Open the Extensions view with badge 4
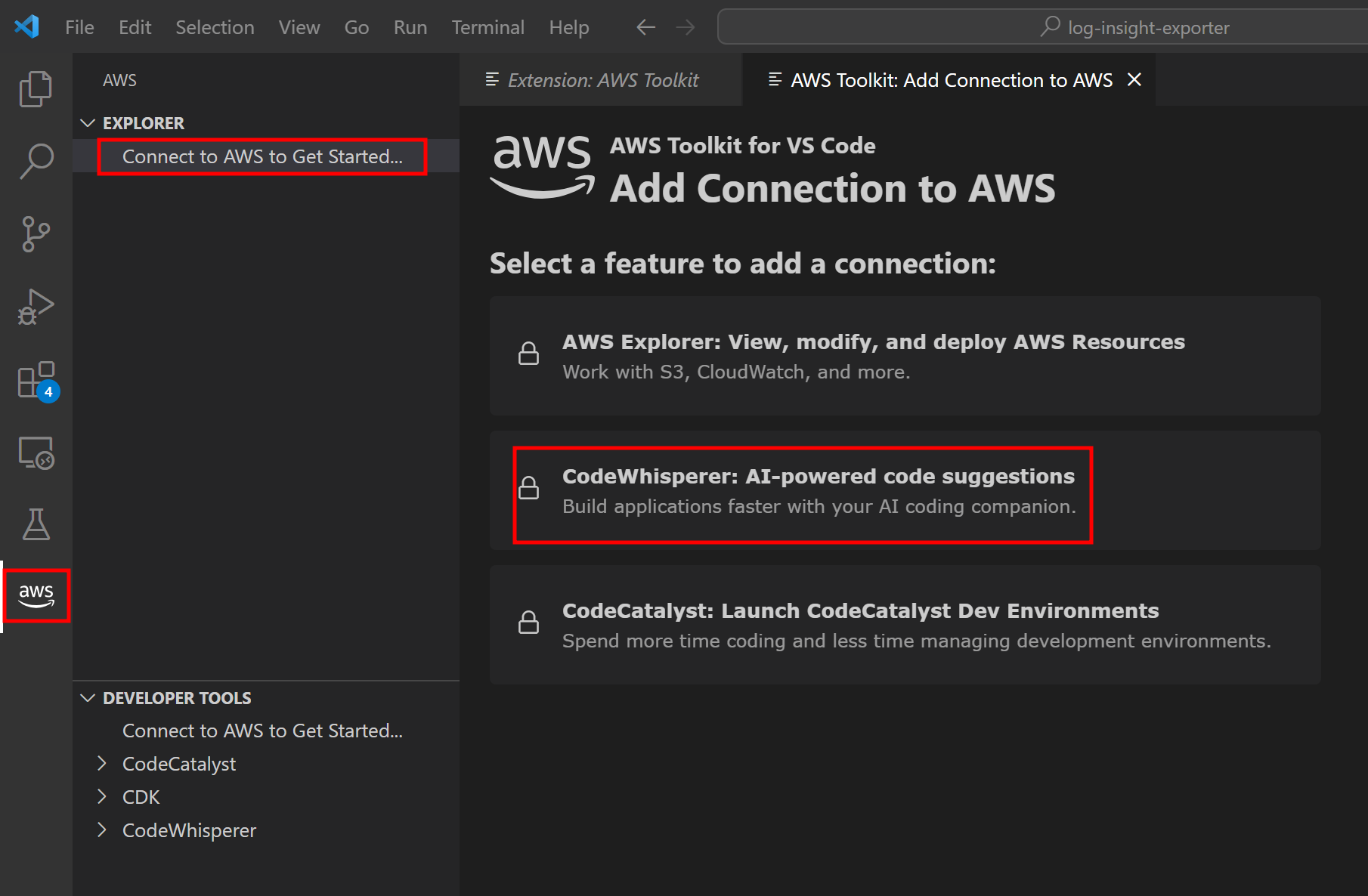This screenshot has width=1368, height=896. coord(37,381)
